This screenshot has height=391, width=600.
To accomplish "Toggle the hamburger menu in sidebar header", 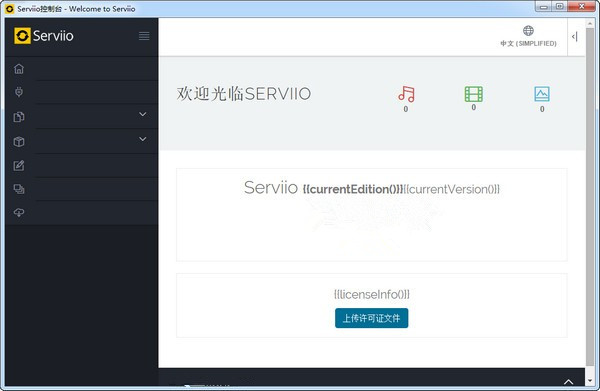I will pos(144,36).
